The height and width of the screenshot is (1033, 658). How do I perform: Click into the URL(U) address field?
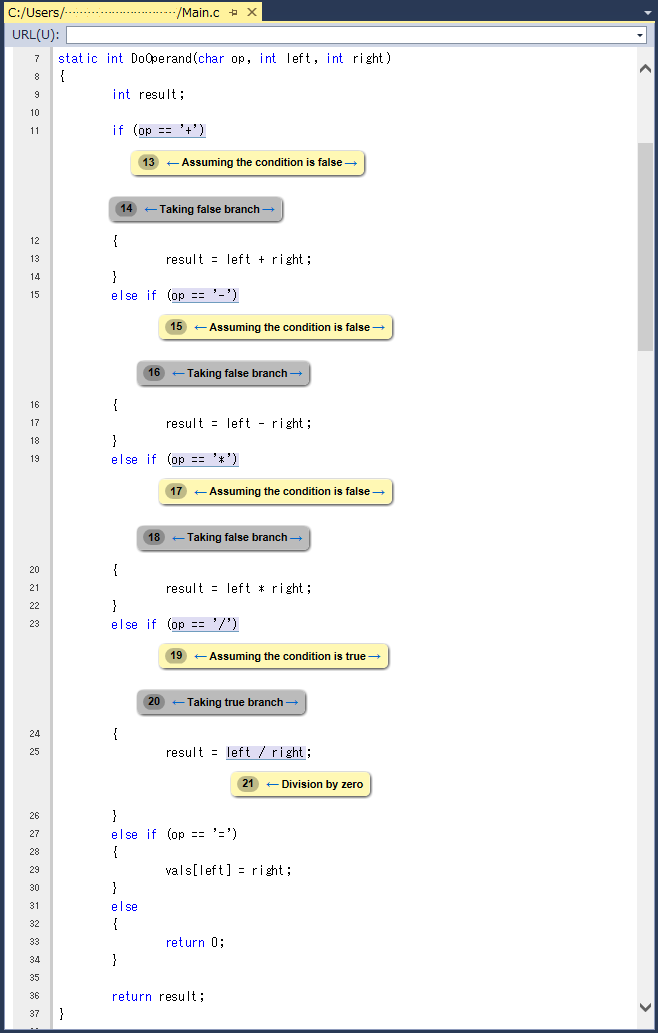350,35
